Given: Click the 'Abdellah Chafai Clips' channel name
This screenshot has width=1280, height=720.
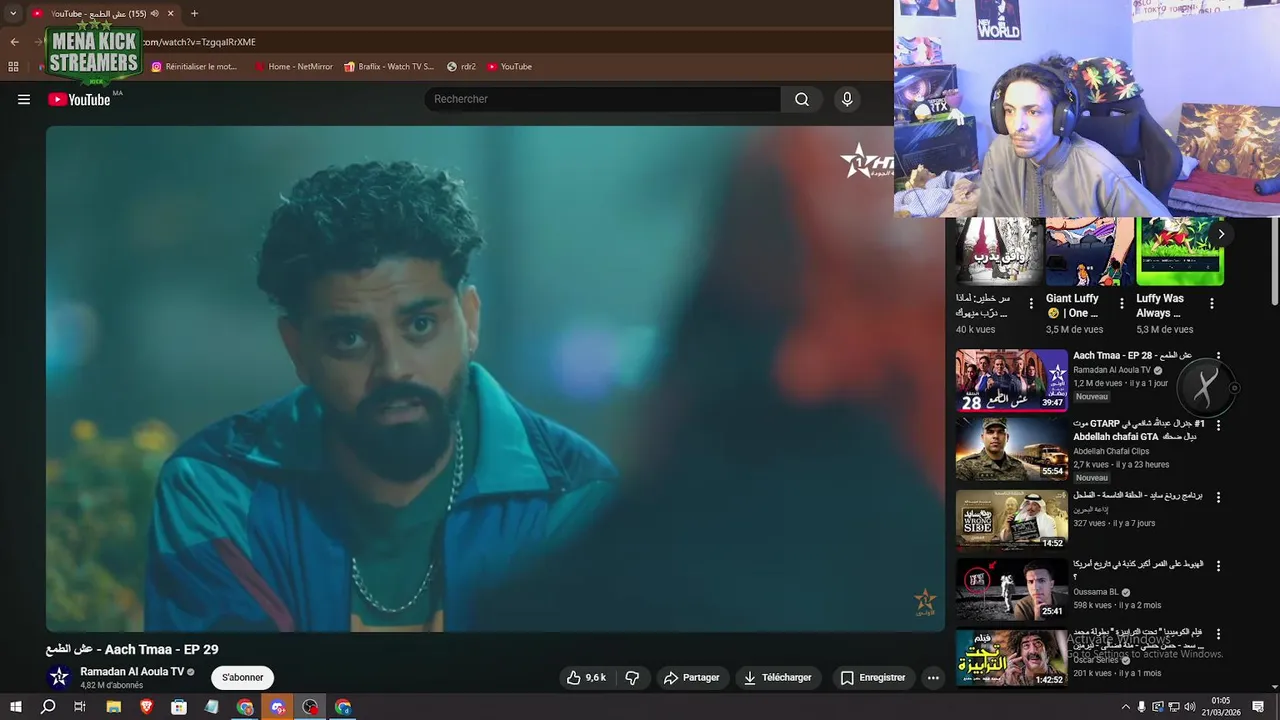Looking at the screenshot, I should [1111, 451].
